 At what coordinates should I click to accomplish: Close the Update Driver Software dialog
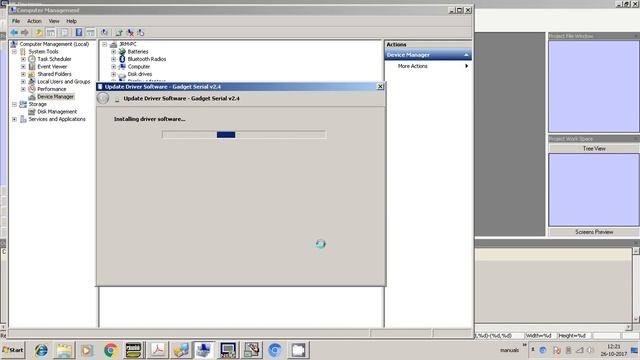coord(380,87)
